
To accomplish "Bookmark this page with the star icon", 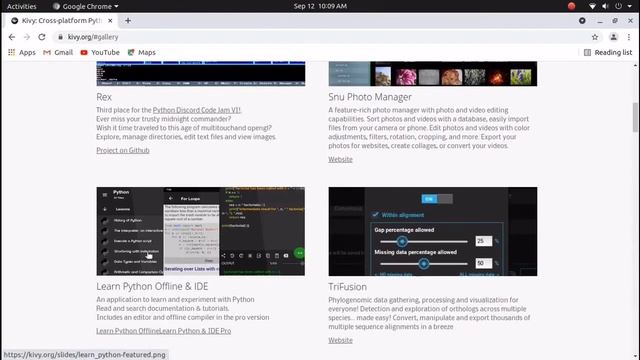I will pyautogui.click(x=595, y=37).
